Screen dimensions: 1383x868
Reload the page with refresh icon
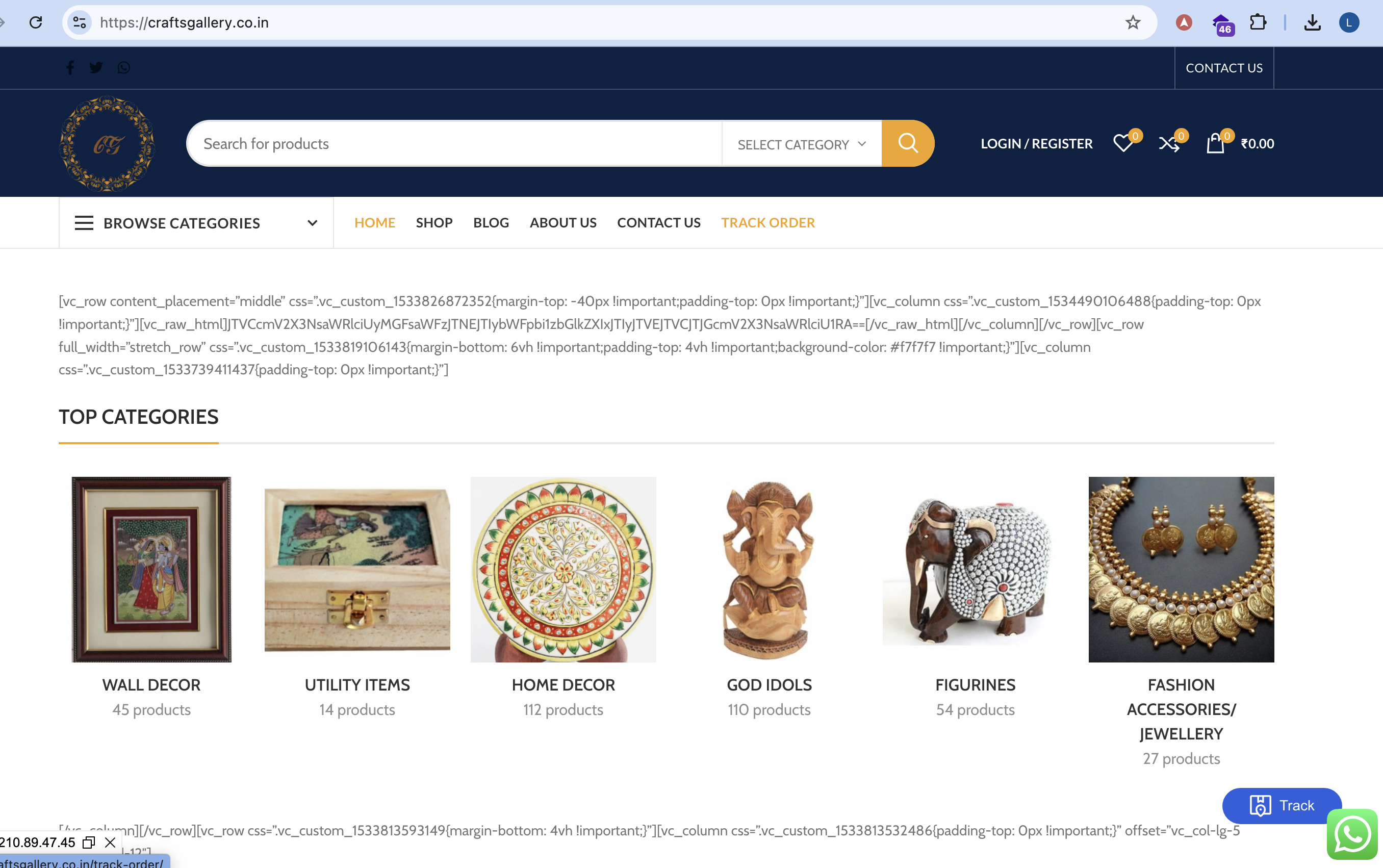point(36,22)
